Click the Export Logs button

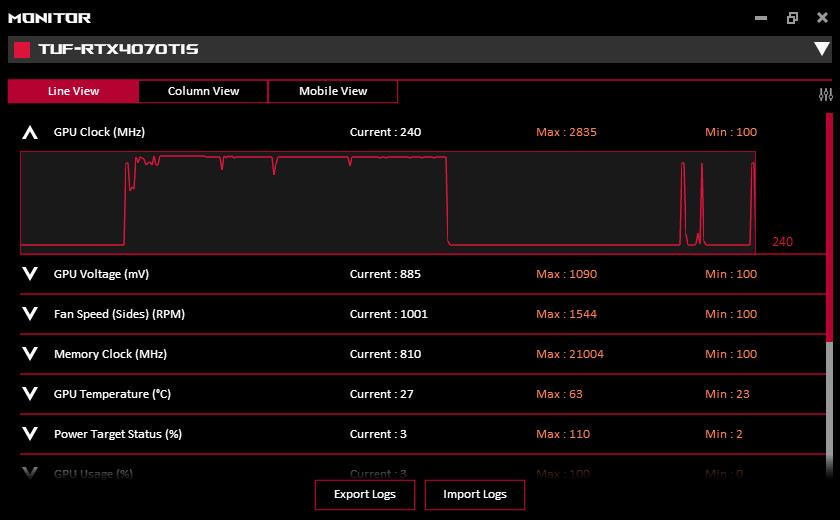point(364,494)
